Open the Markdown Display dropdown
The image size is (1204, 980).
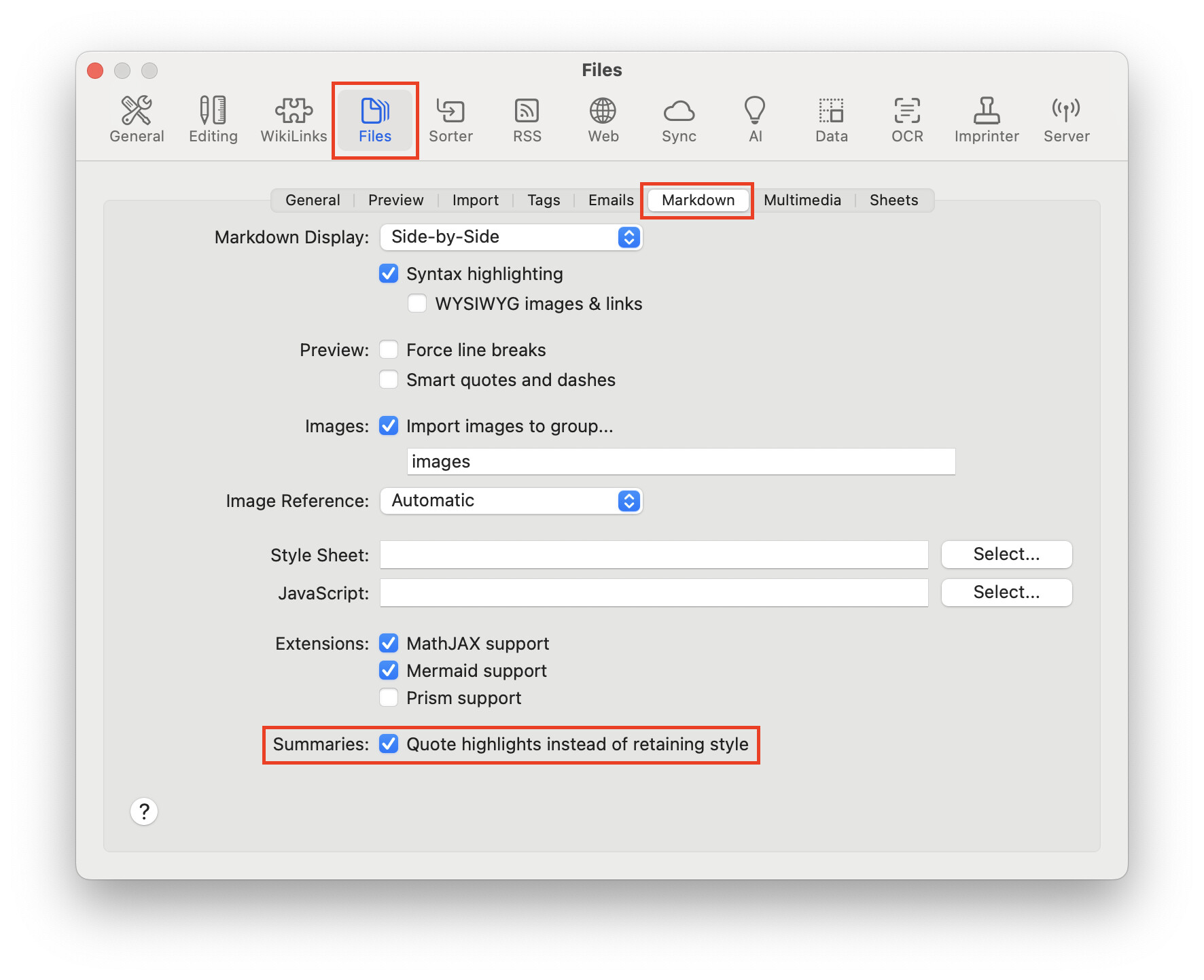click(x=510, y=237)
